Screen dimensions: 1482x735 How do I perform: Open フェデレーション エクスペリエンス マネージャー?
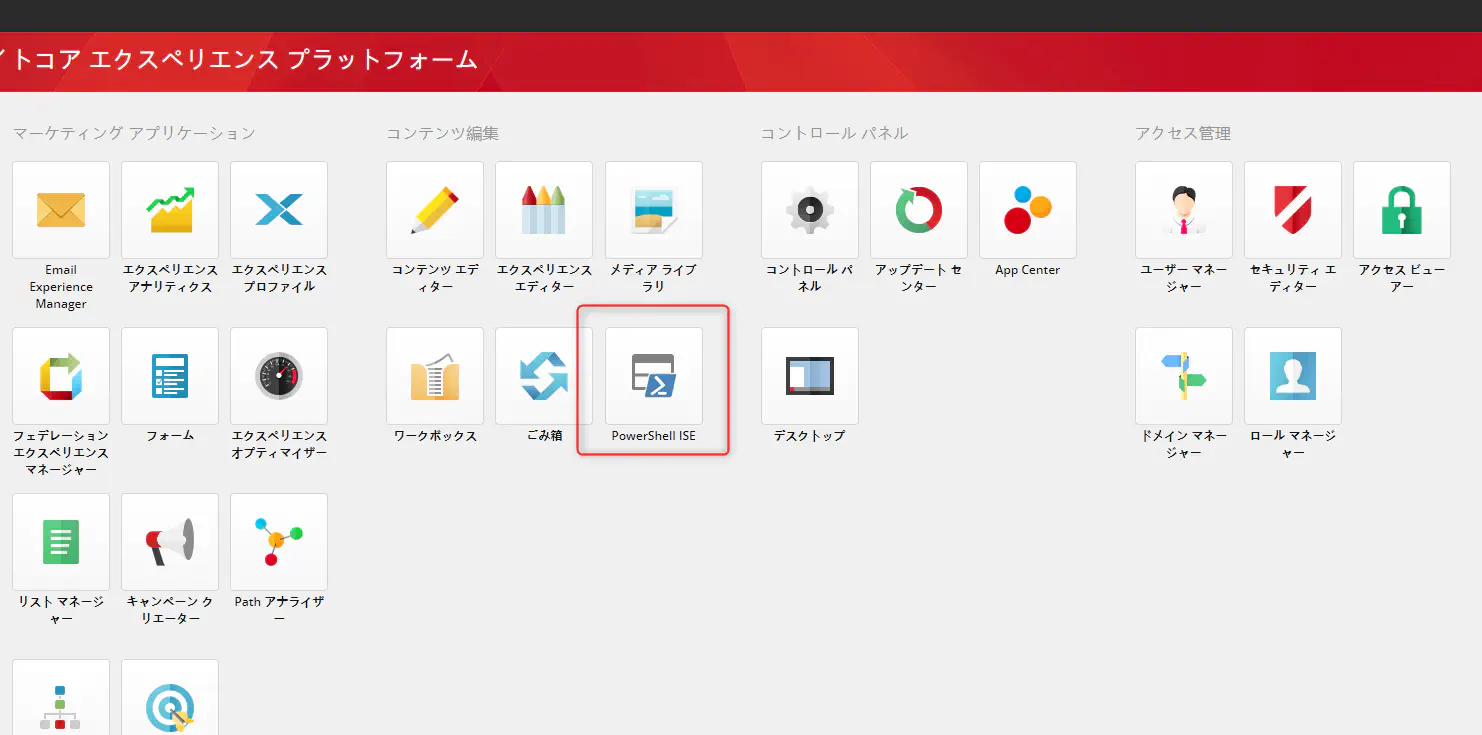click(61, 376)
